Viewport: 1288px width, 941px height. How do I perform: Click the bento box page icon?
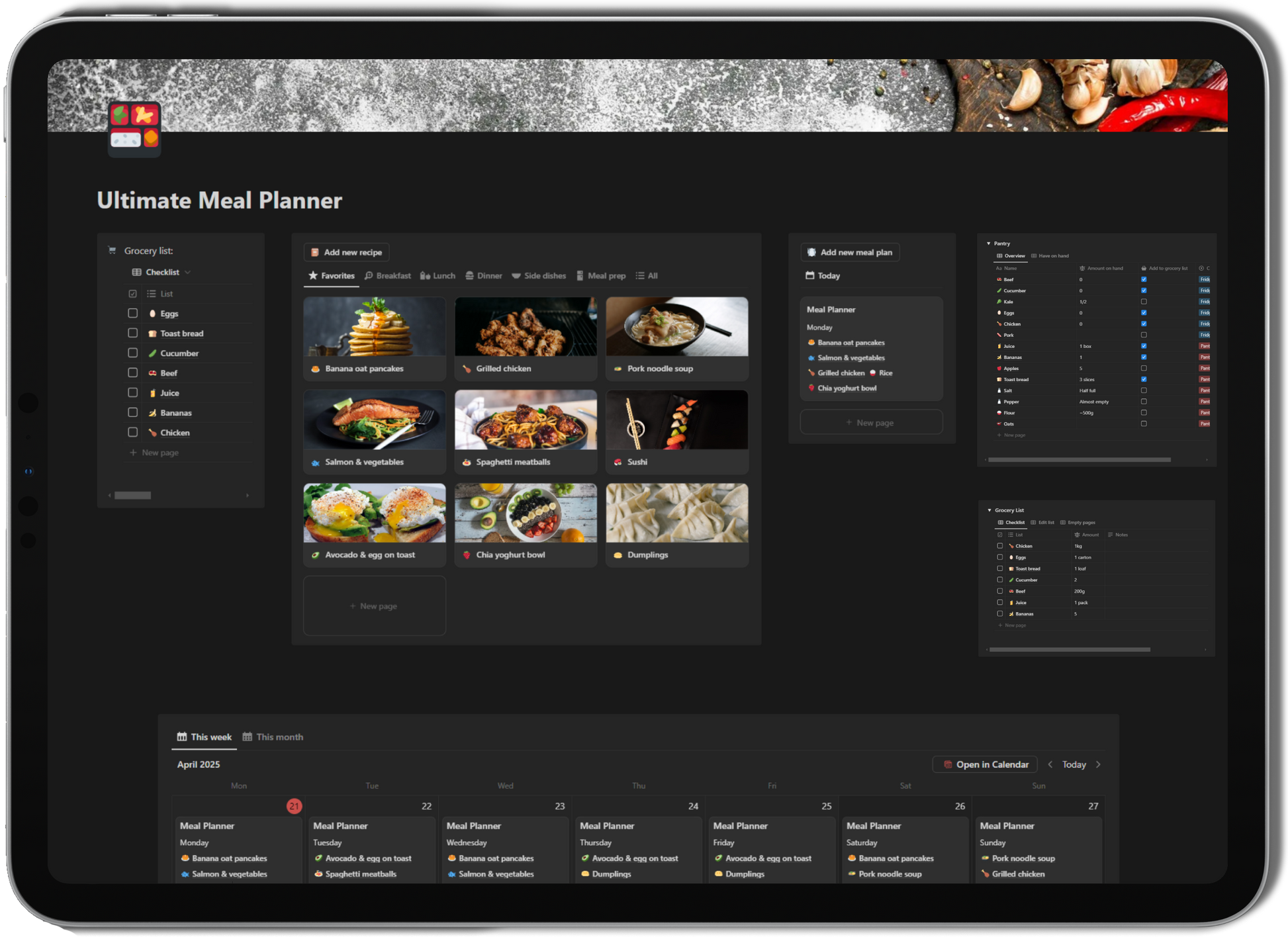(x=135, y=128)
